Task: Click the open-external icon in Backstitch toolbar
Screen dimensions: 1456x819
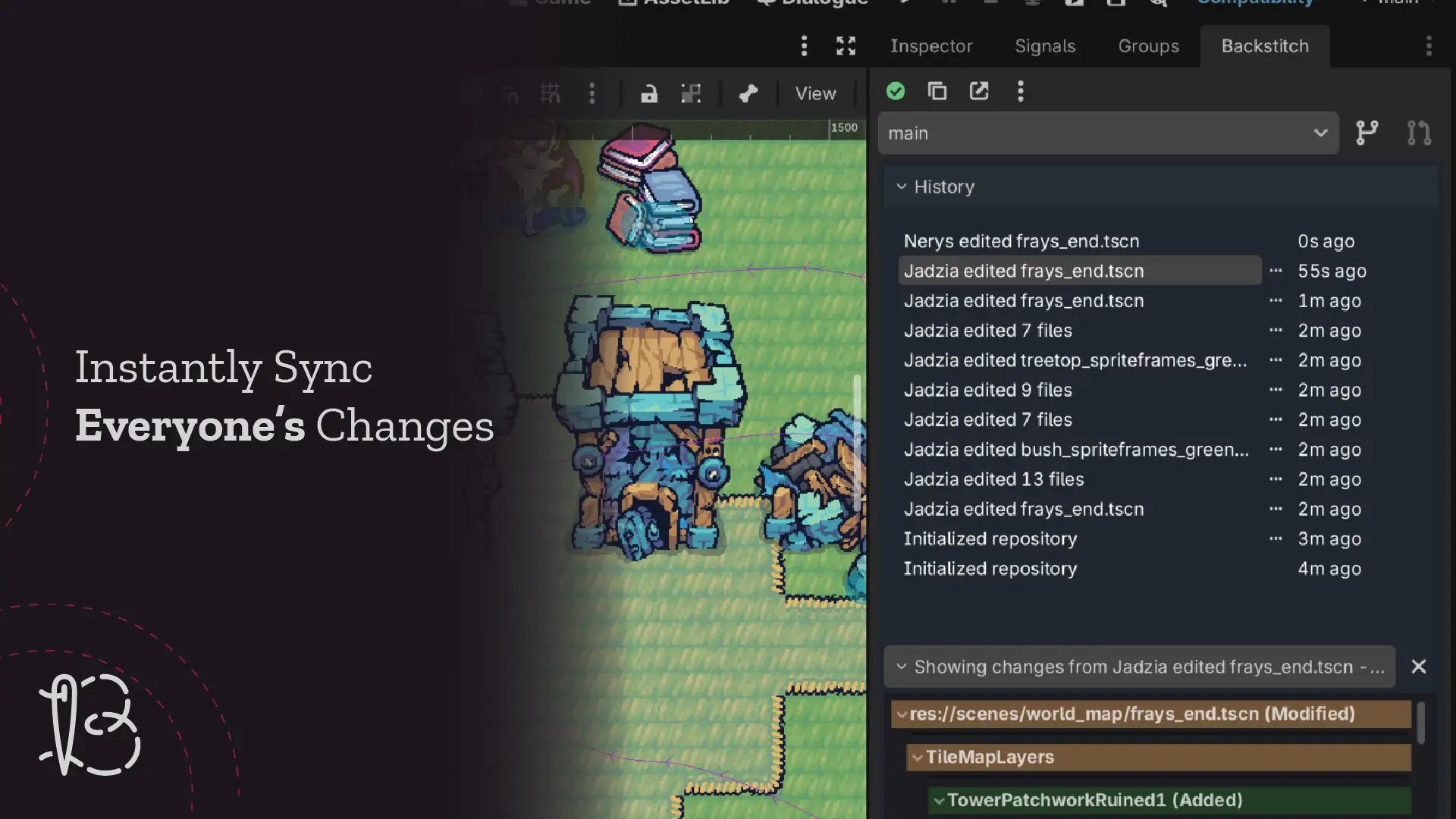Action: click(x=979, y=91)
